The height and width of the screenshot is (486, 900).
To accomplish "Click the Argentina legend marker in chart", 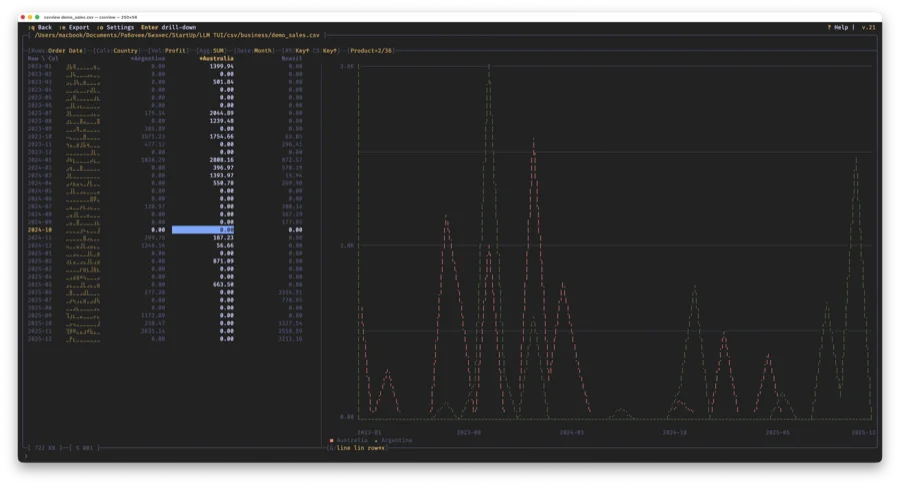I will click(x=376, y=440).
